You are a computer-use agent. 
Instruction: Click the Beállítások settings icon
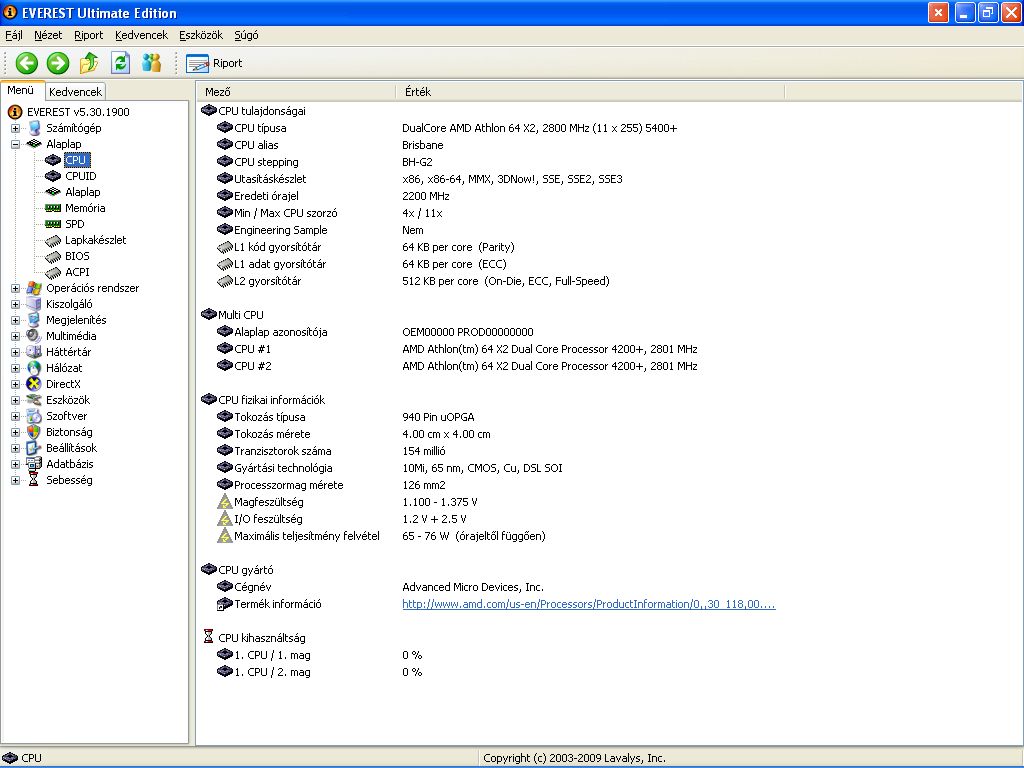point(34,448)
